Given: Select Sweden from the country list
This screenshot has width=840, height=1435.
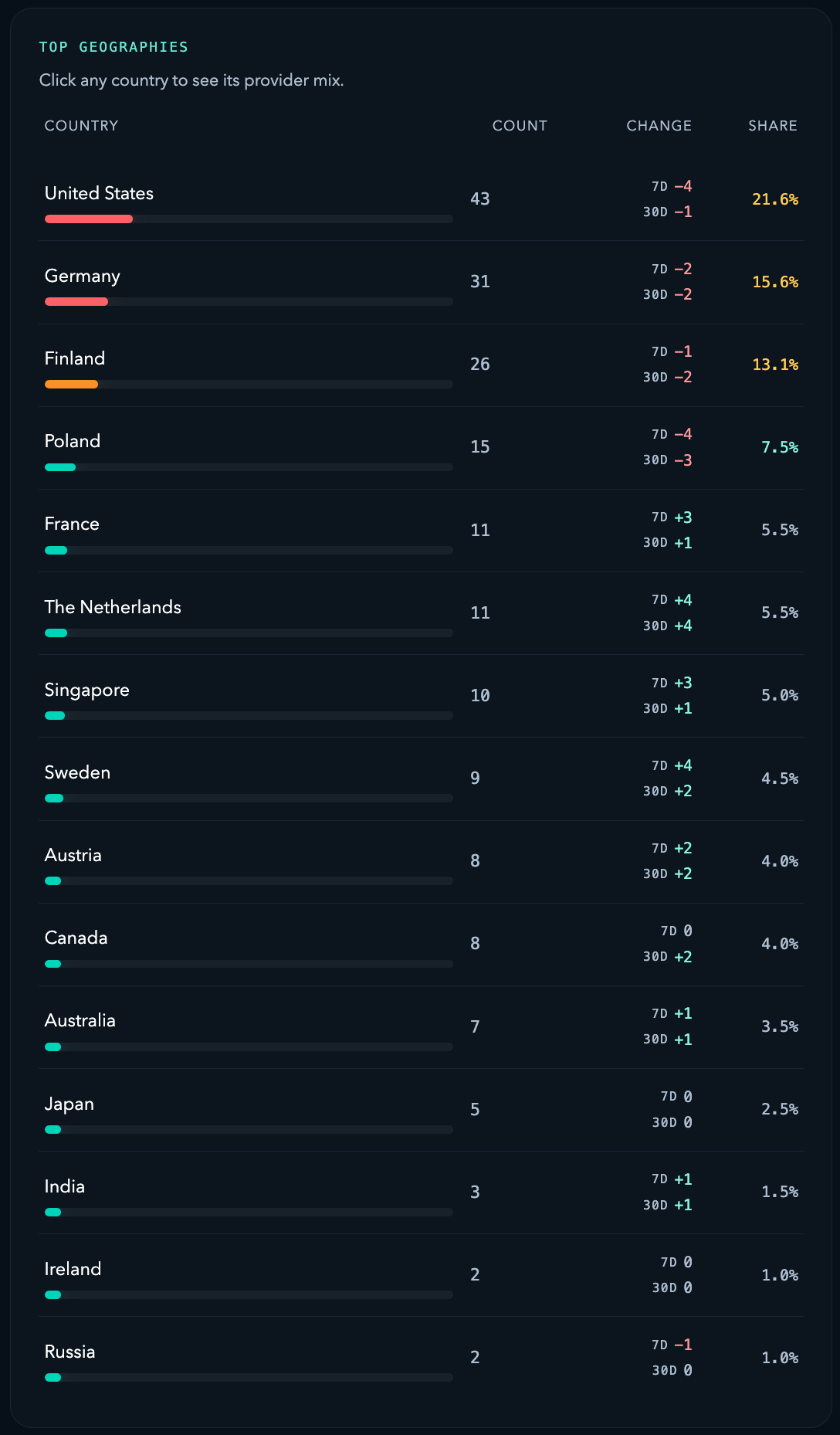Looking at the screenshot, I should (77, 772).
